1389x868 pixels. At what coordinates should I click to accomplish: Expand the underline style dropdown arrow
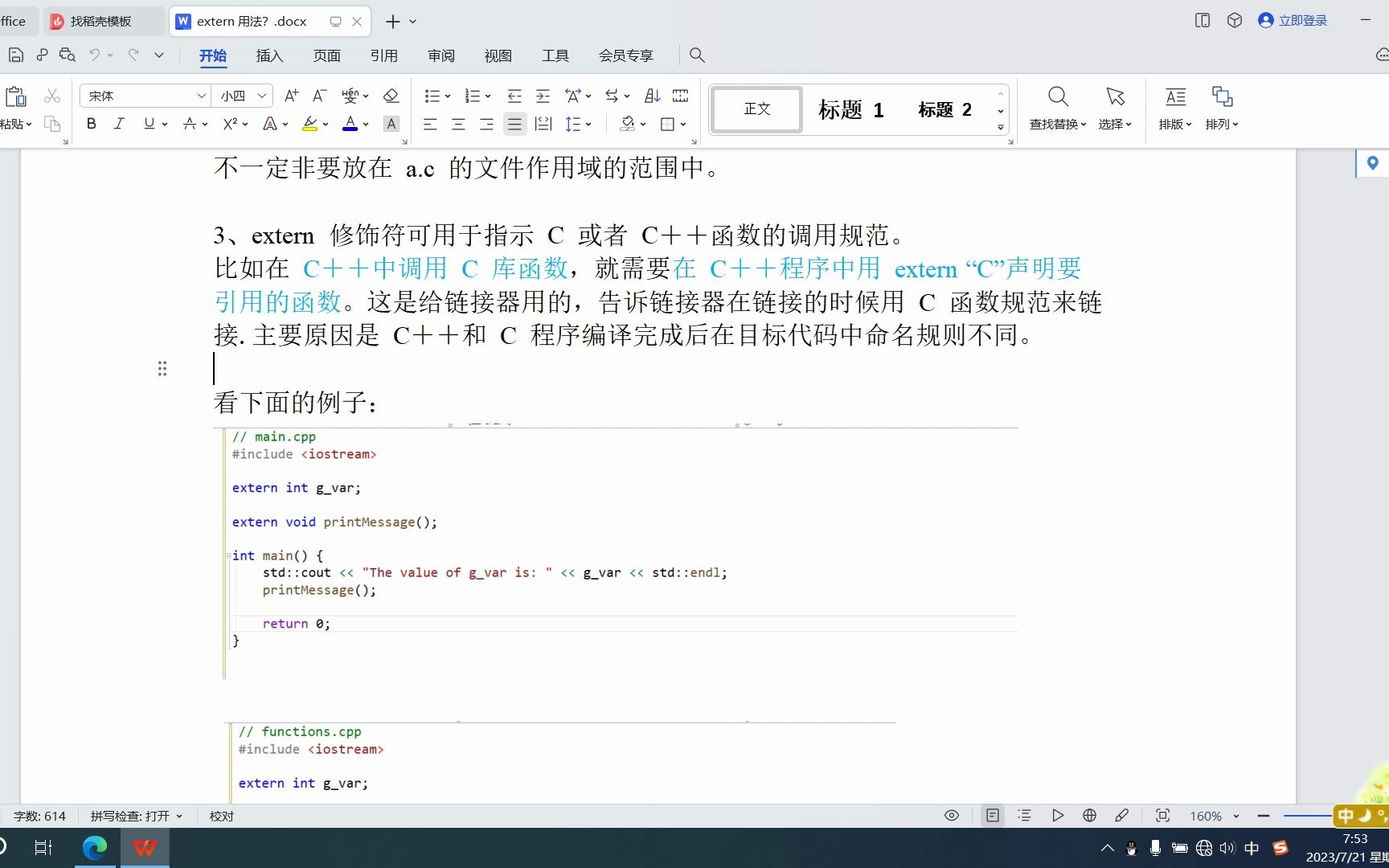click(x=165, y=124)
